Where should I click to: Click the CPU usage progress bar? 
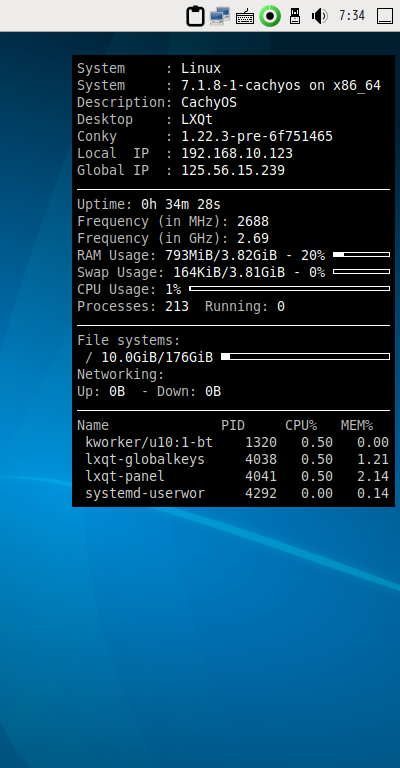[289, 289]
